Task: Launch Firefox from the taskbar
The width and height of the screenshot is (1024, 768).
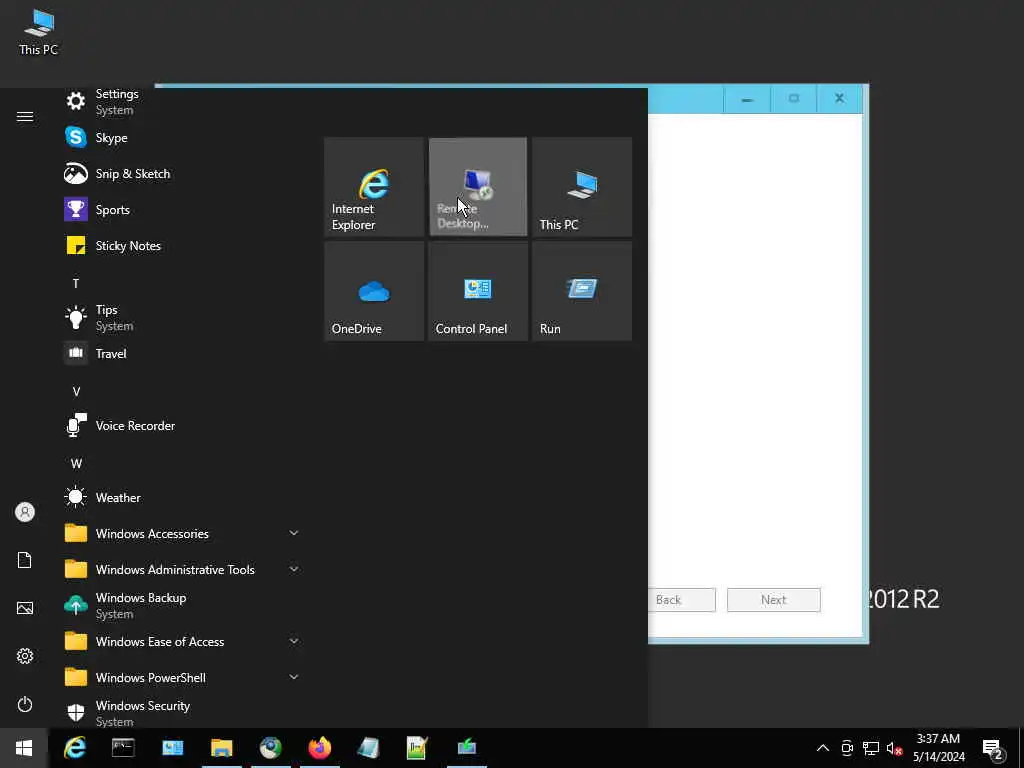Action: (x=319, y=748)
